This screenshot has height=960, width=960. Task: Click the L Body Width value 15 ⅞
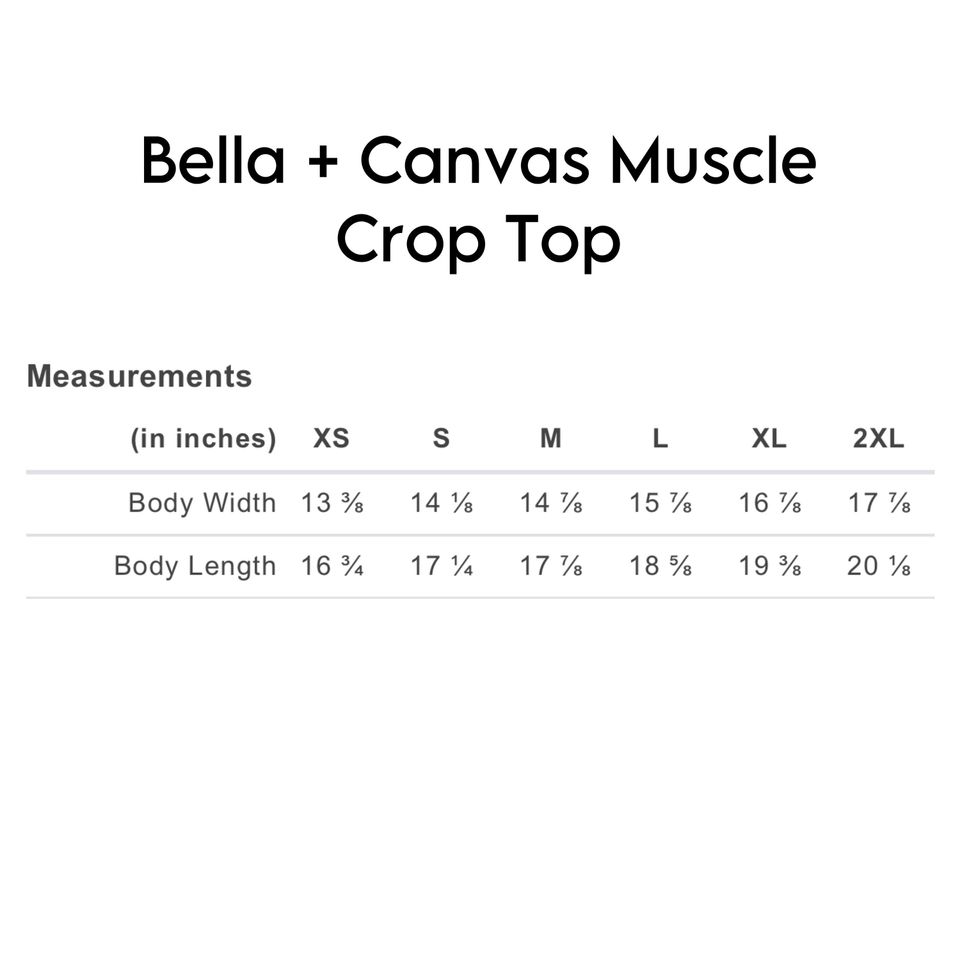click(x=660, y=503)
